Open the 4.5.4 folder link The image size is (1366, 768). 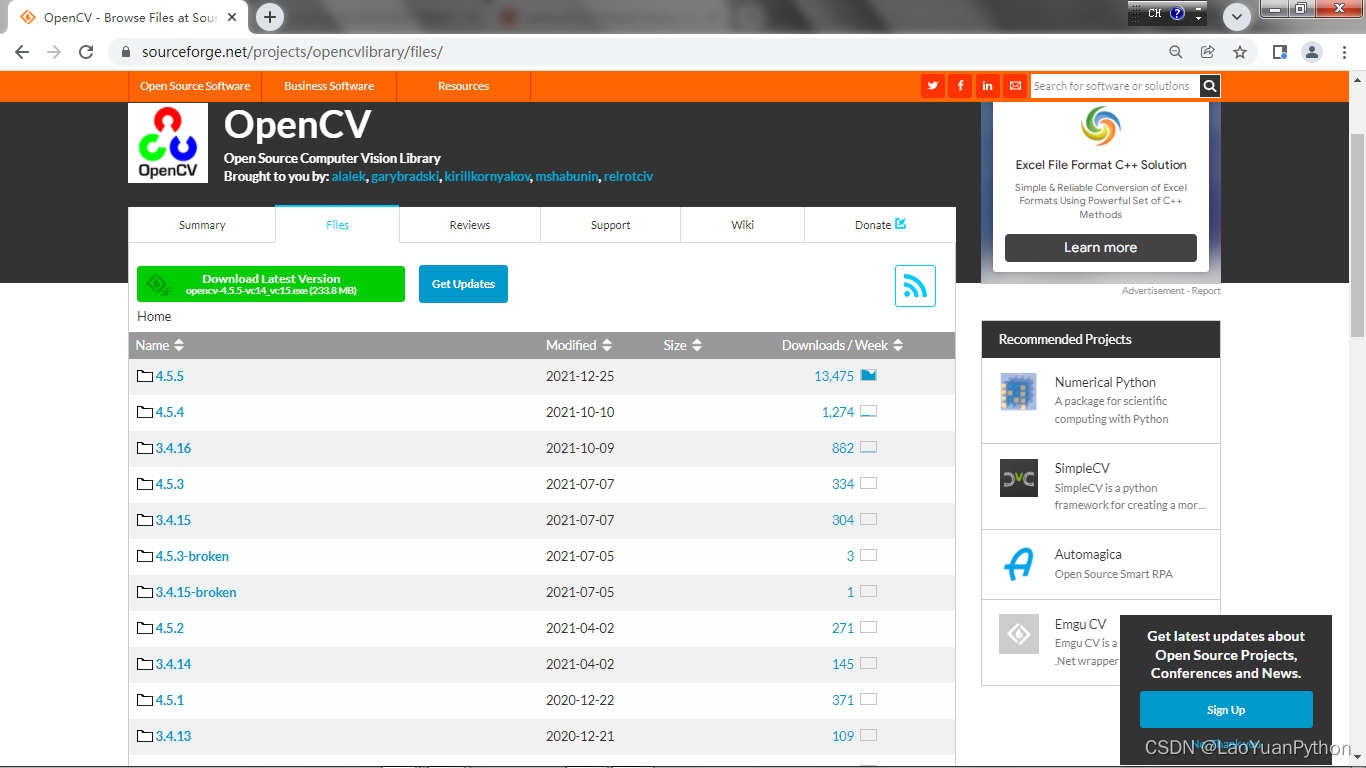click(169, 412)
